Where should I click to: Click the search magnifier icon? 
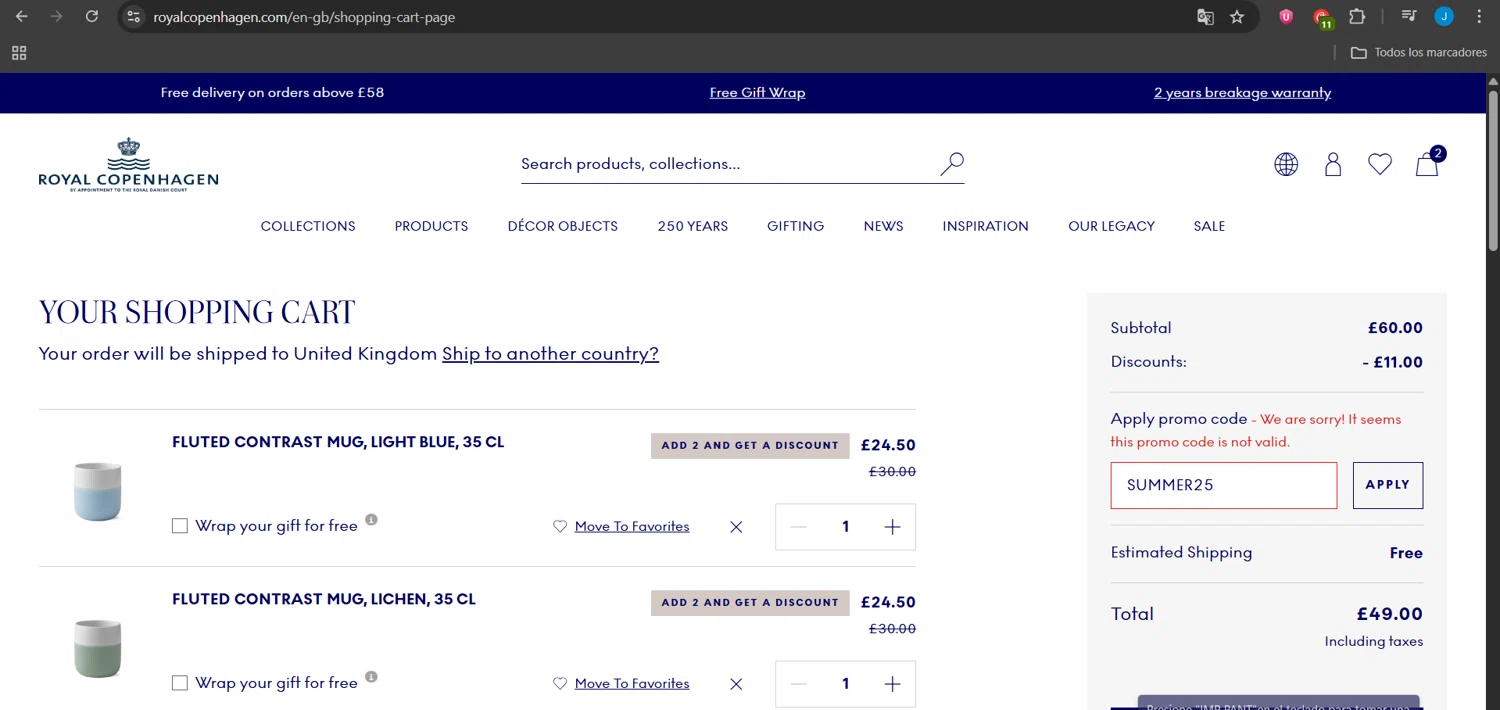click(x=952, y=163)
